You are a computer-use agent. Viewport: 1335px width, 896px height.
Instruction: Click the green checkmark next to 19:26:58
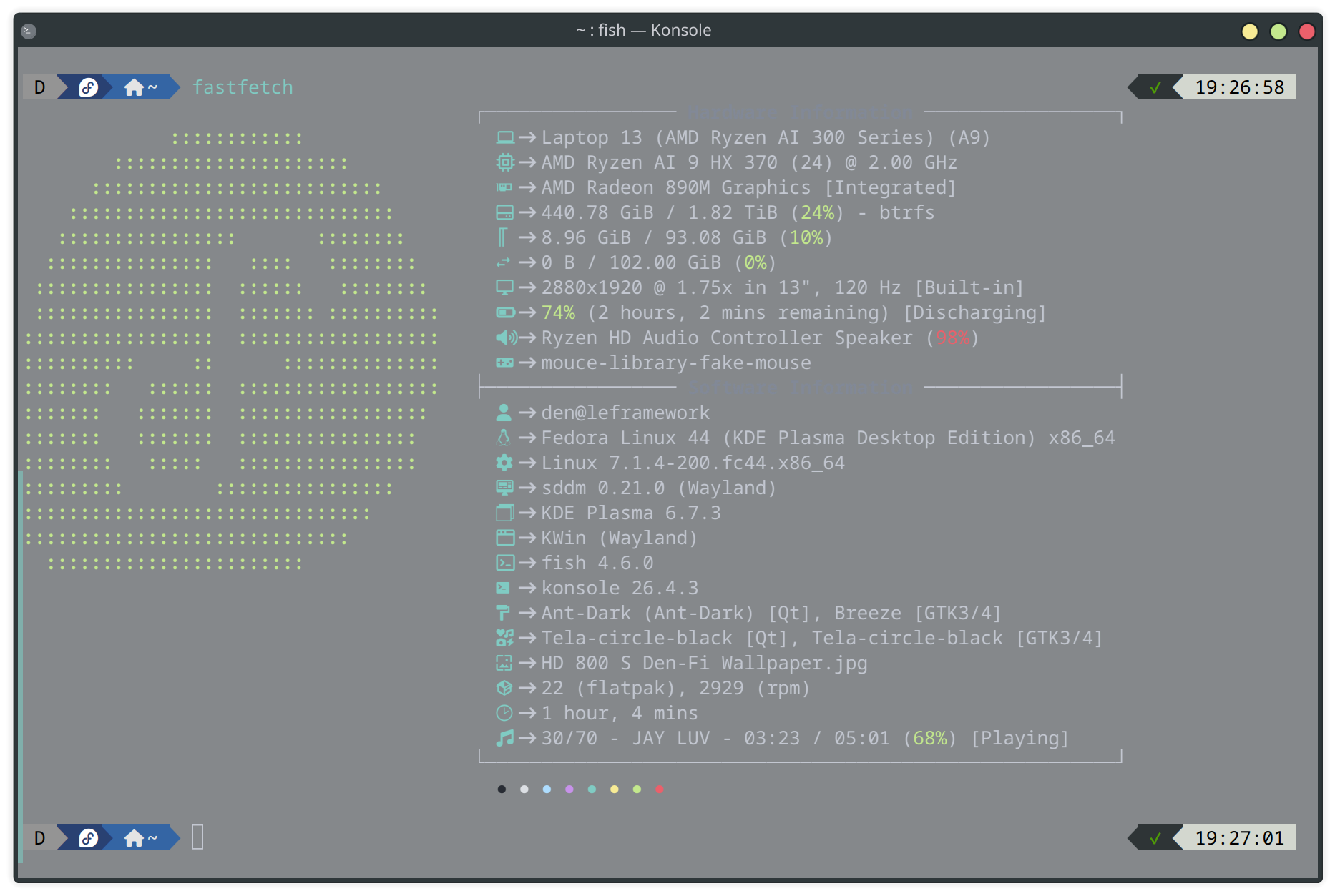[1155, 87]
